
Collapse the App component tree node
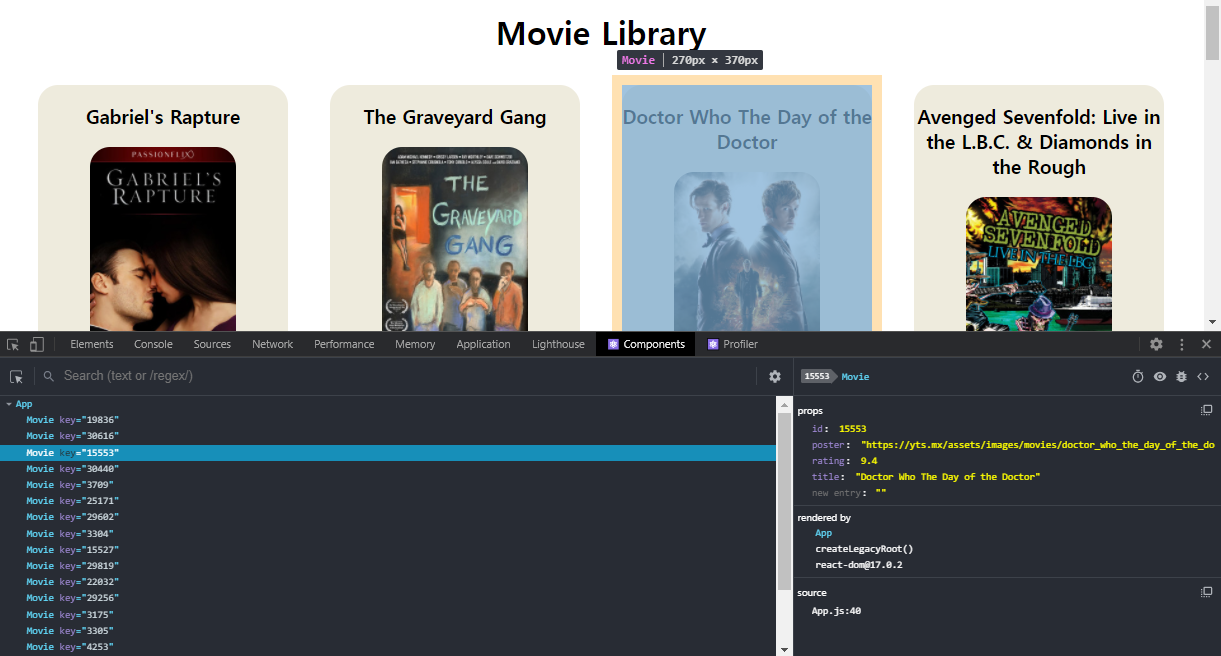(9, 404)
